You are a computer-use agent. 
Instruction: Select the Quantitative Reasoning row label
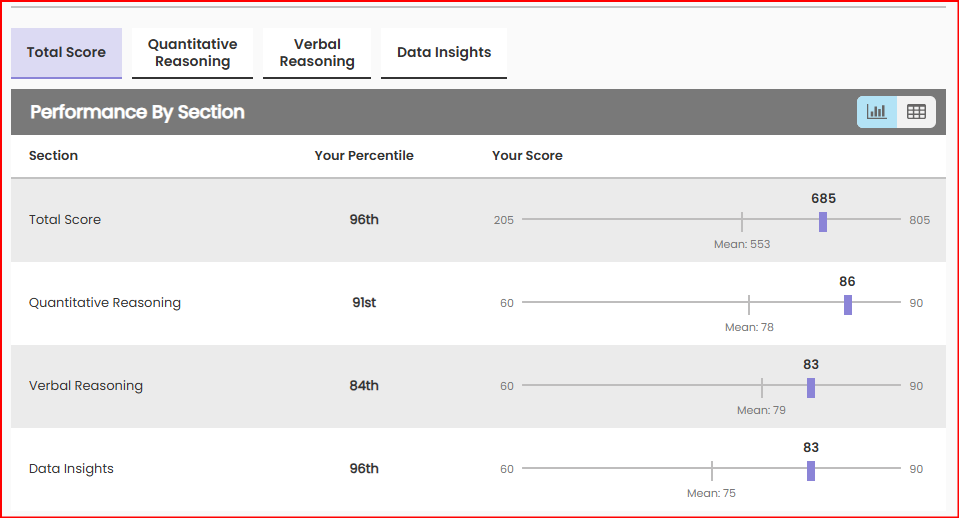click(105, 303)
